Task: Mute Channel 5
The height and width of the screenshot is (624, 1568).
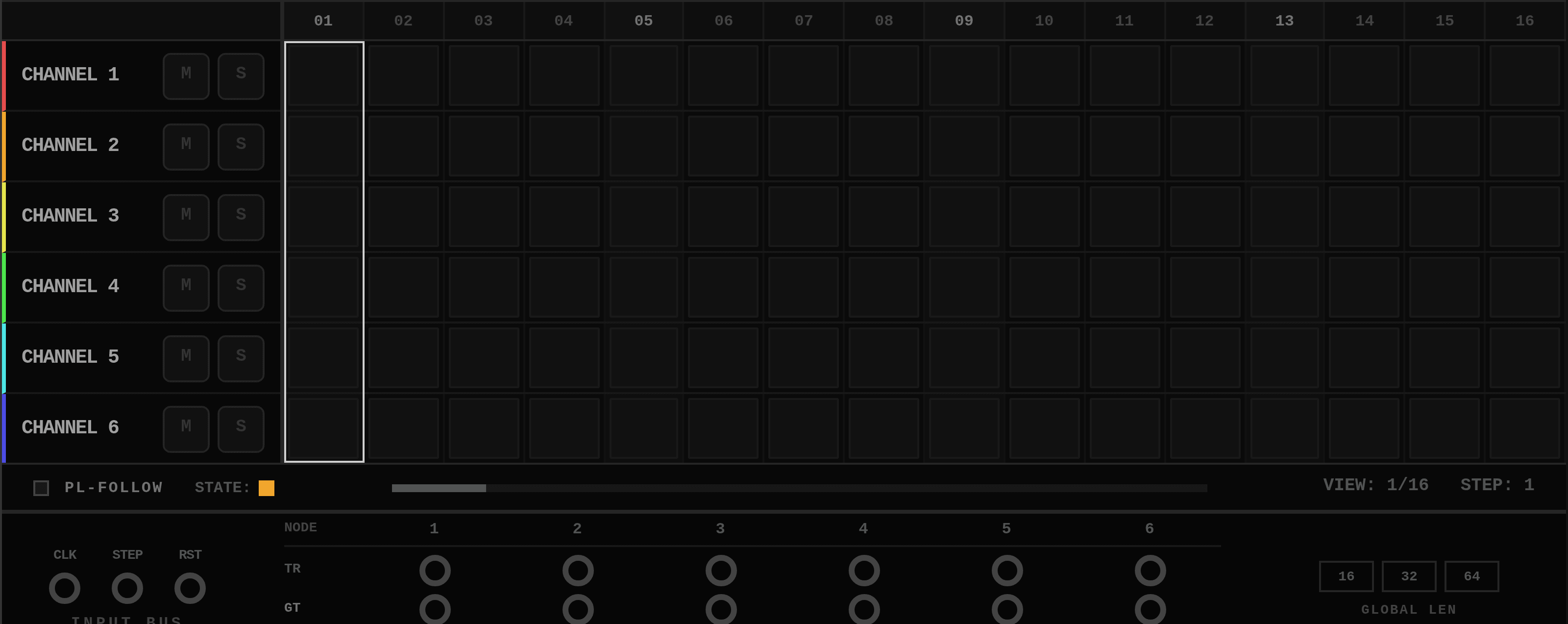Action: pyautogui.click(x=186, y=359)
